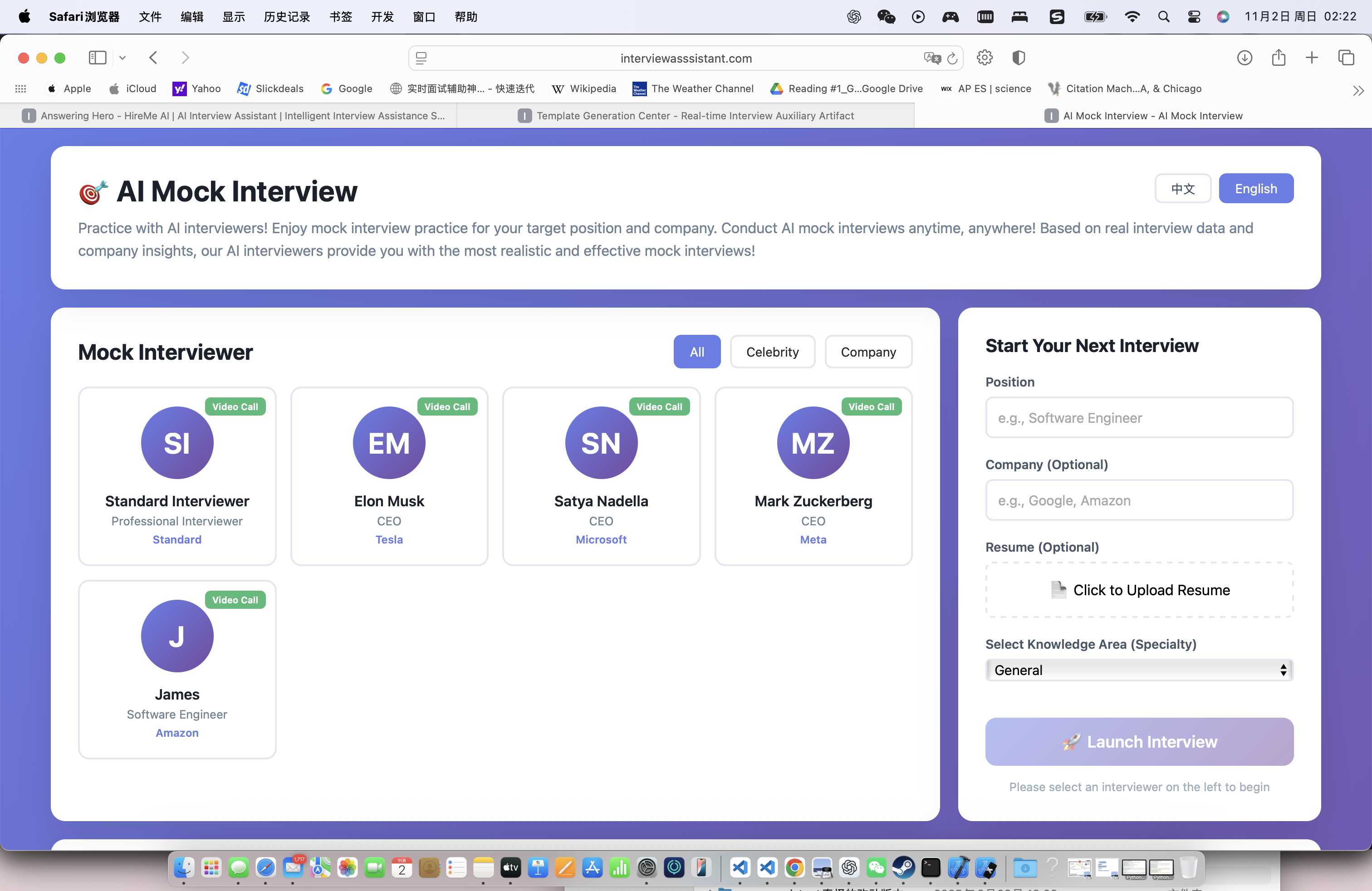Click the downloads icon in toolbar
Viewport: 1372px width, 891px height.
(1245, 58)
